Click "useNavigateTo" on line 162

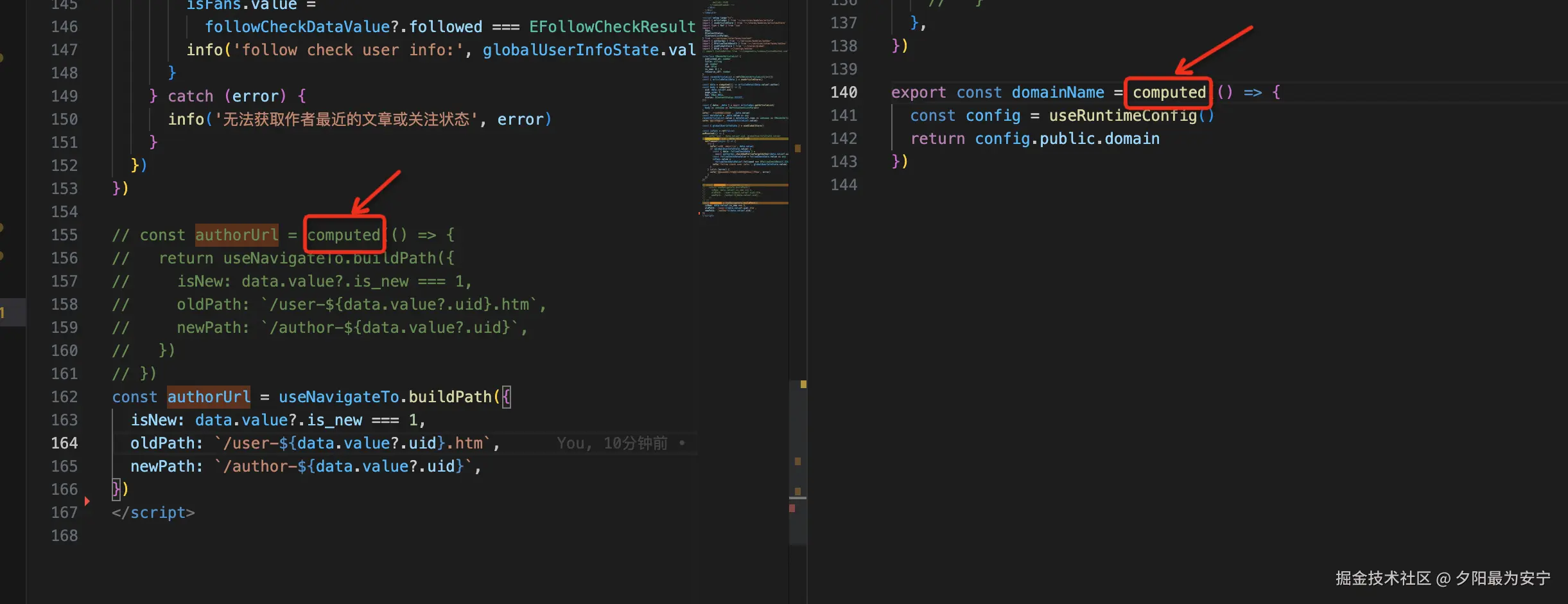pyautogui.click(x=338, y=397)
